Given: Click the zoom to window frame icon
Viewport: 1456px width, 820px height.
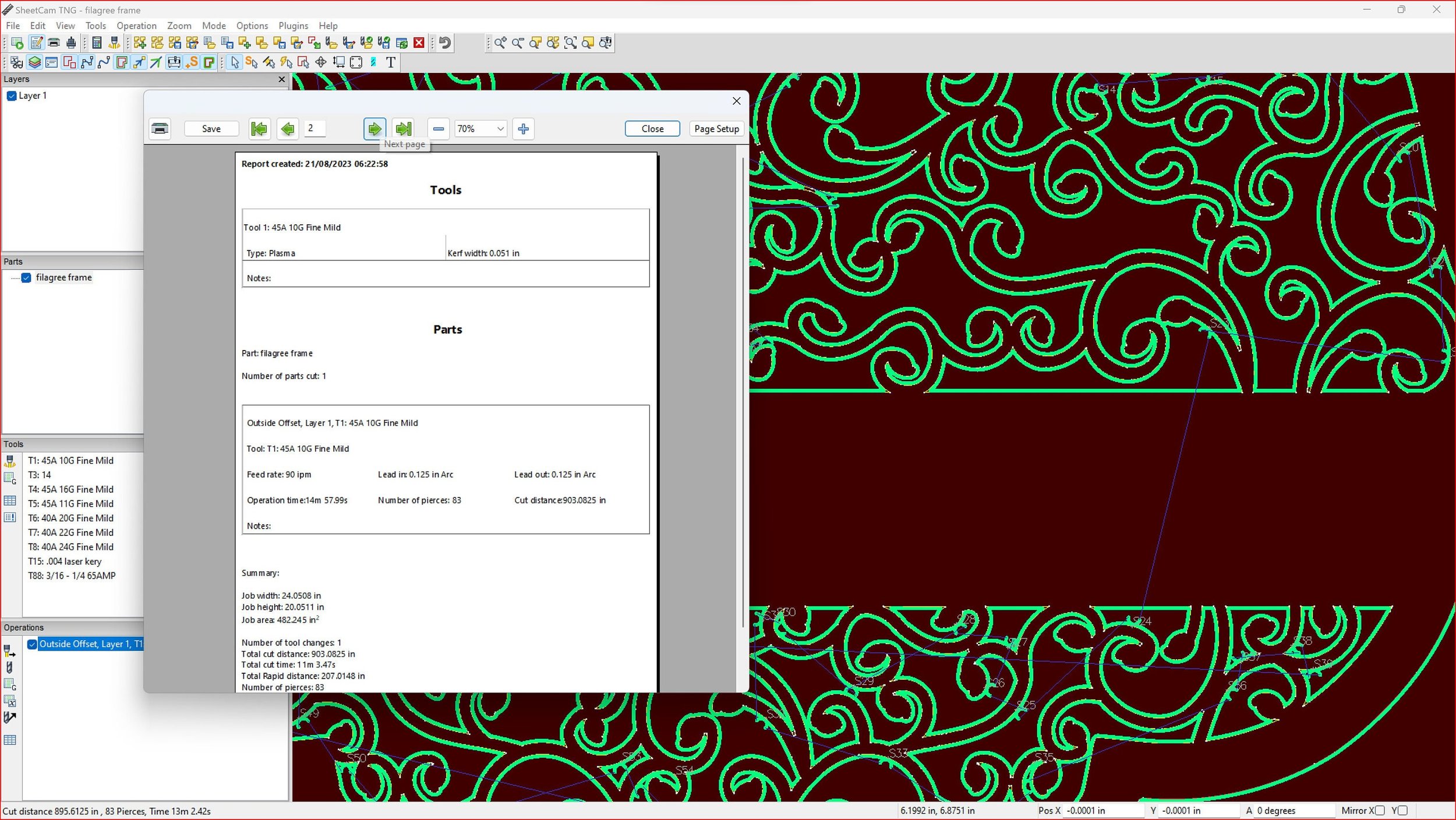Looking at the screenshot, I should pos(570,43).
